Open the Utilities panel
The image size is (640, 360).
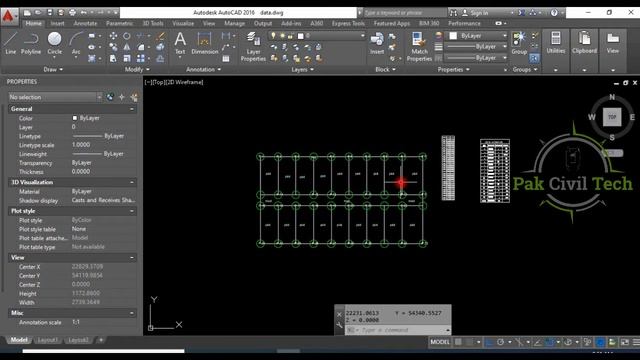click(x=556, y=43)
